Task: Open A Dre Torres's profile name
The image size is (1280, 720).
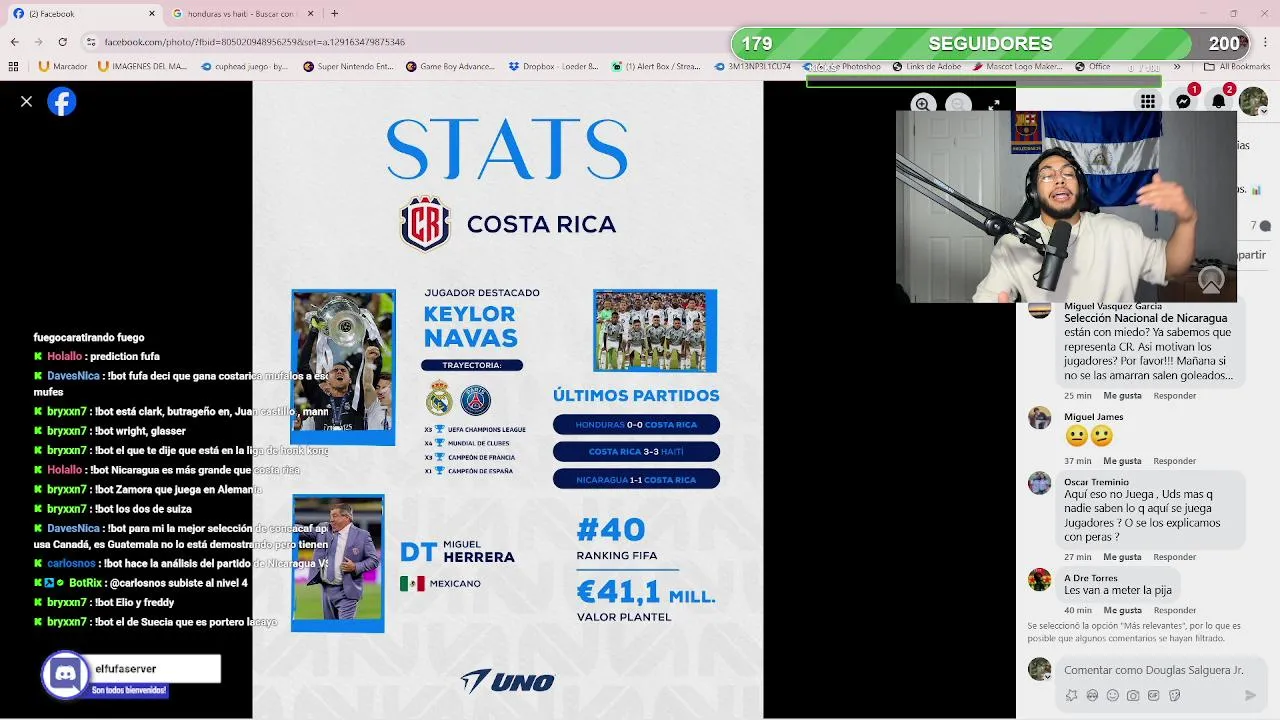Action: (1090, 578)
